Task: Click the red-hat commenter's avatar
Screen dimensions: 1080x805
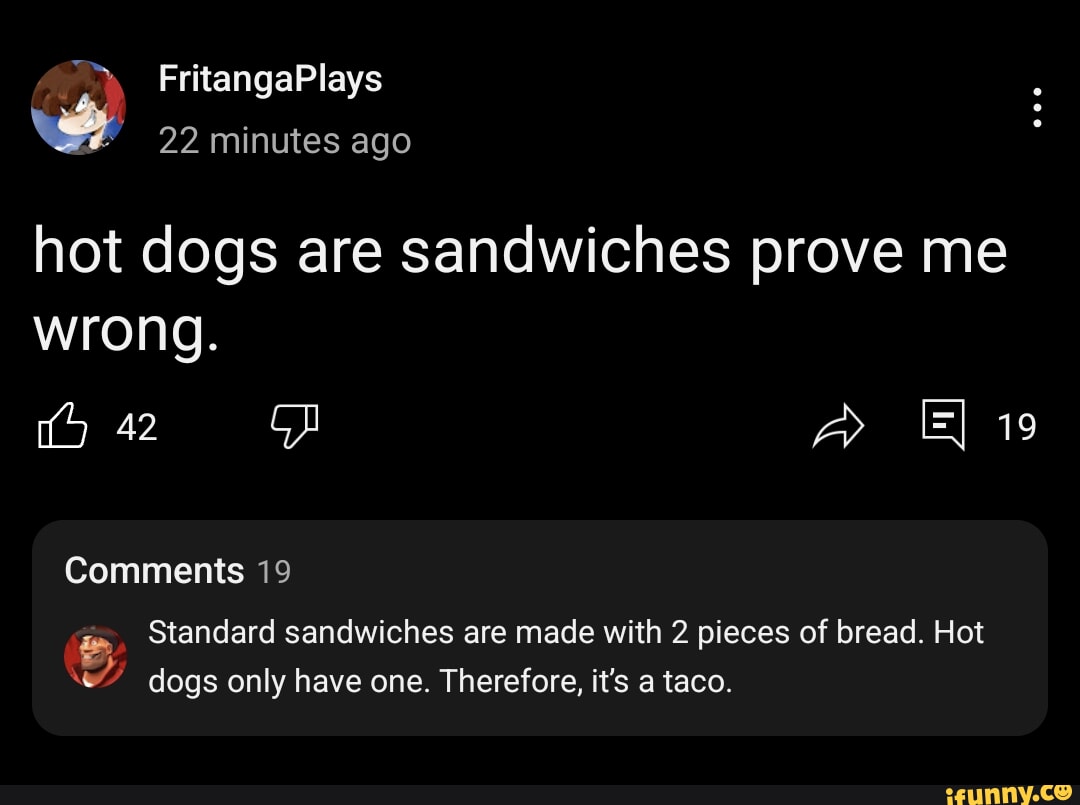Action: 96,657
